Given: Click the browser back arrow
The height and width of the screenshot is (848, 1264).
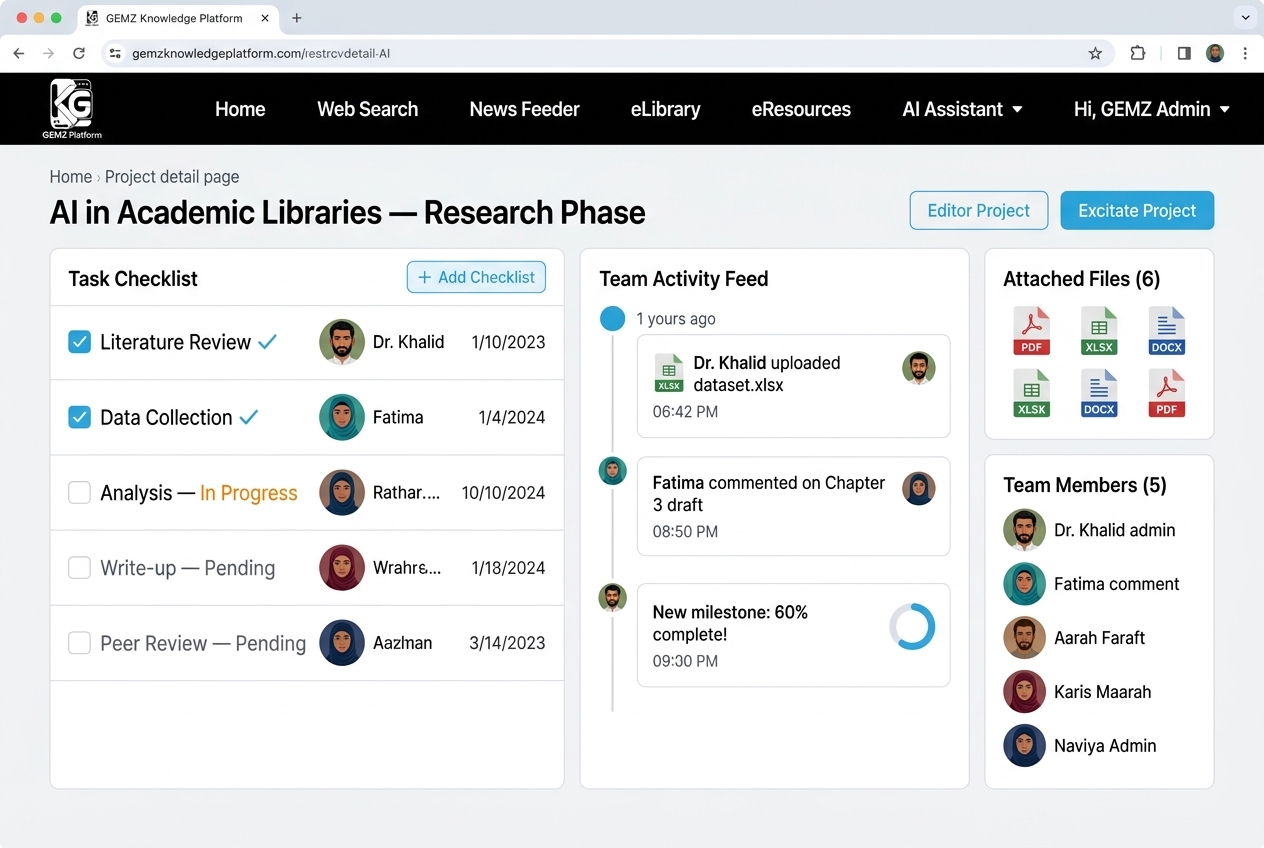Looking at the screenshot, I should (19, 53).
